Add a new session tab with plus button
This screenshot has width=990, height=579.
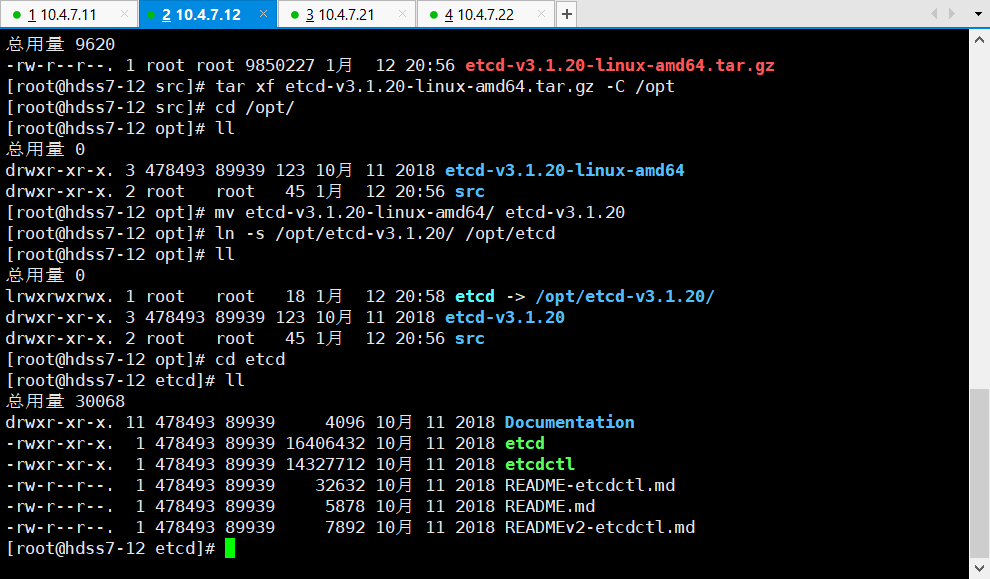[566, 14]
